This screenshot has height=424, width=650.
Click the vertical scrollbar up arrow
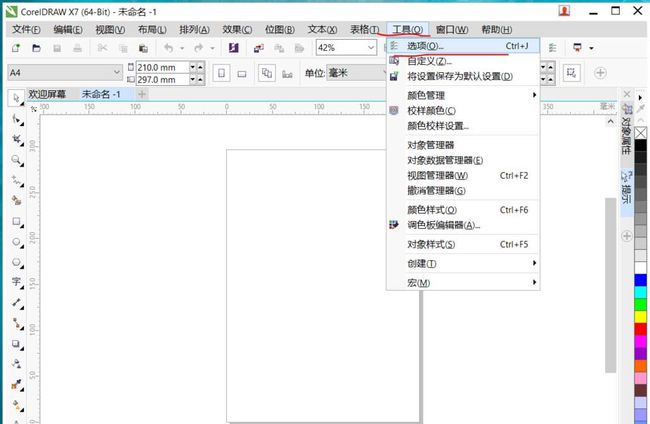click(610, 121)
